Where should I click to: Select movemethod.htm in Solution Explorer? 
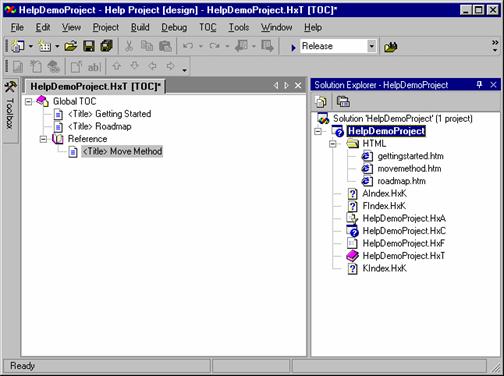[409, 169]
